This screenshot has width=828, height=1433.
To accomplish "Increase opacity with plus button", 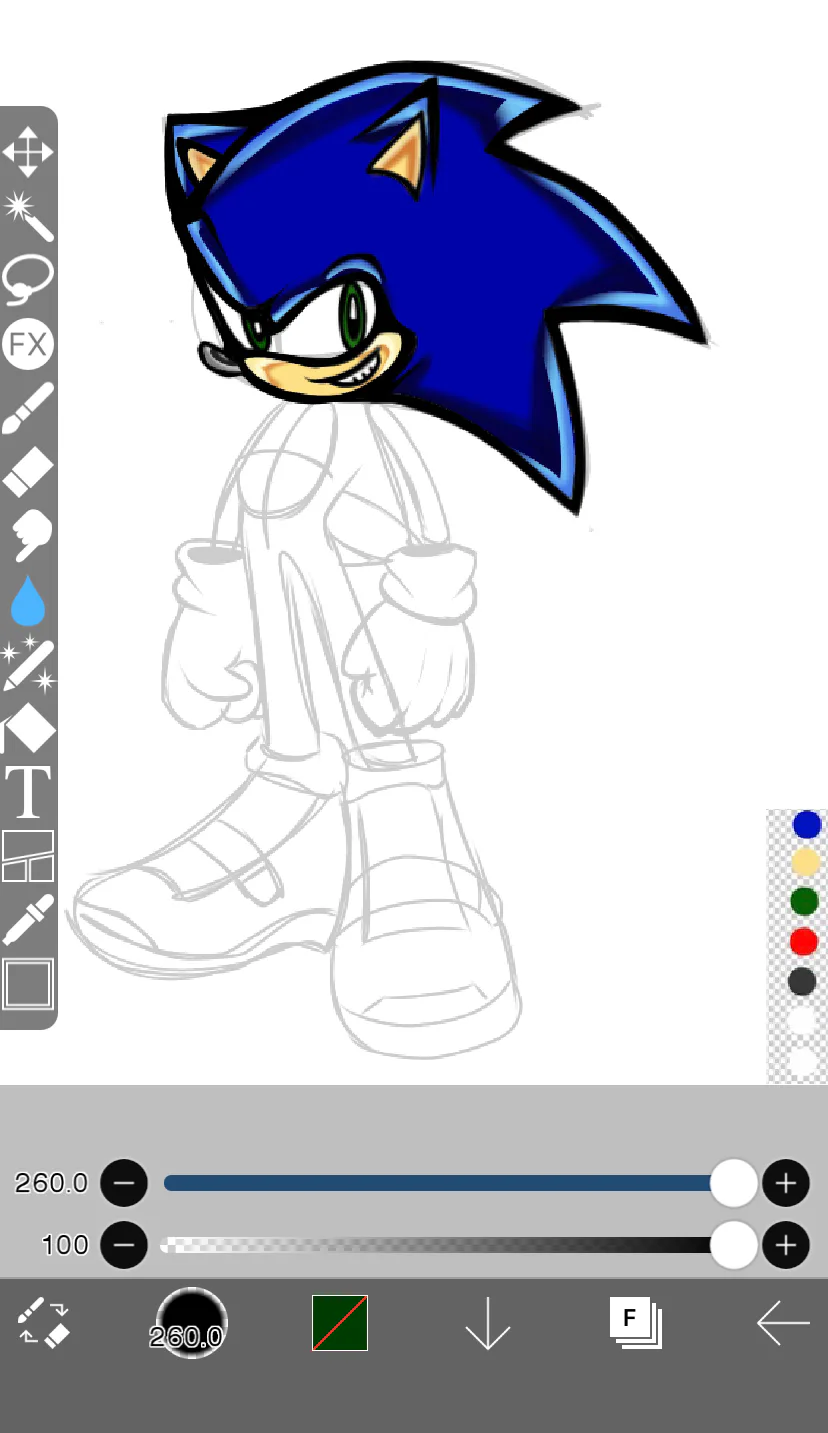I will [x=786, y=1245].
